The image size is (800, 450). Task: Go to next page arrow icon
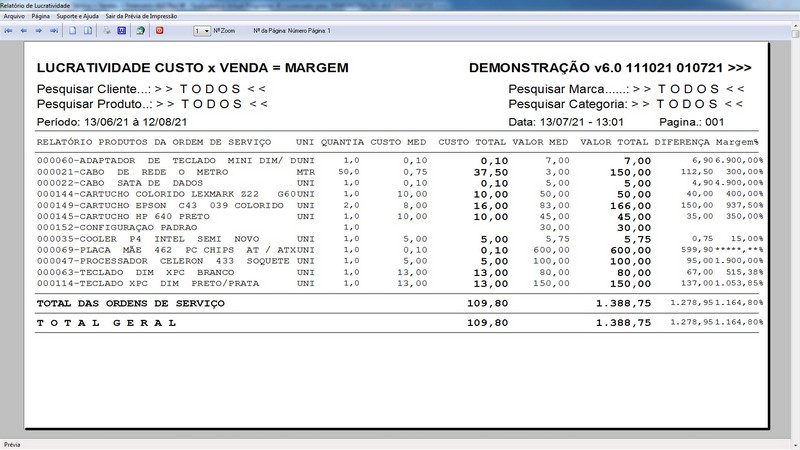coord(38,31)
